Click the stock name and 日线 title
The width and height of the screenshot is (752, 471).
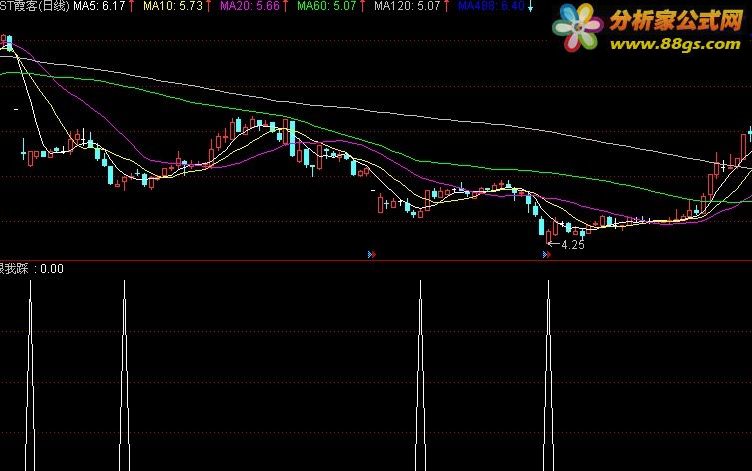click(x=35, y=6)
